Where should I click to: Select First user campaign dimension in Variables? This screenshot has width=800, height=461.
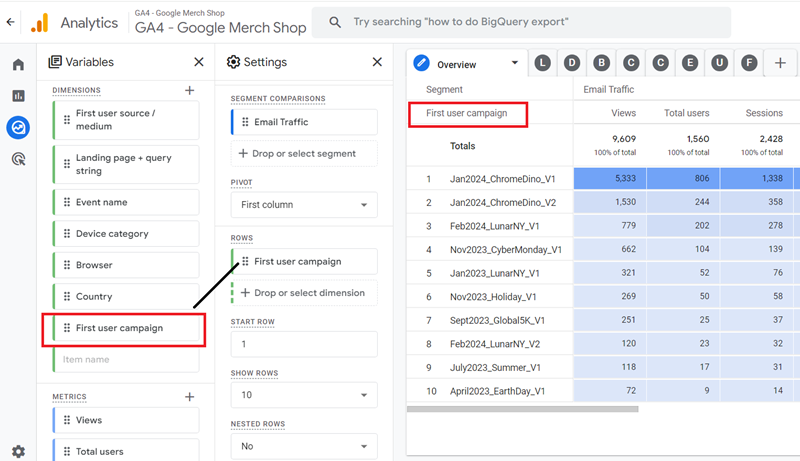point(126,328)
